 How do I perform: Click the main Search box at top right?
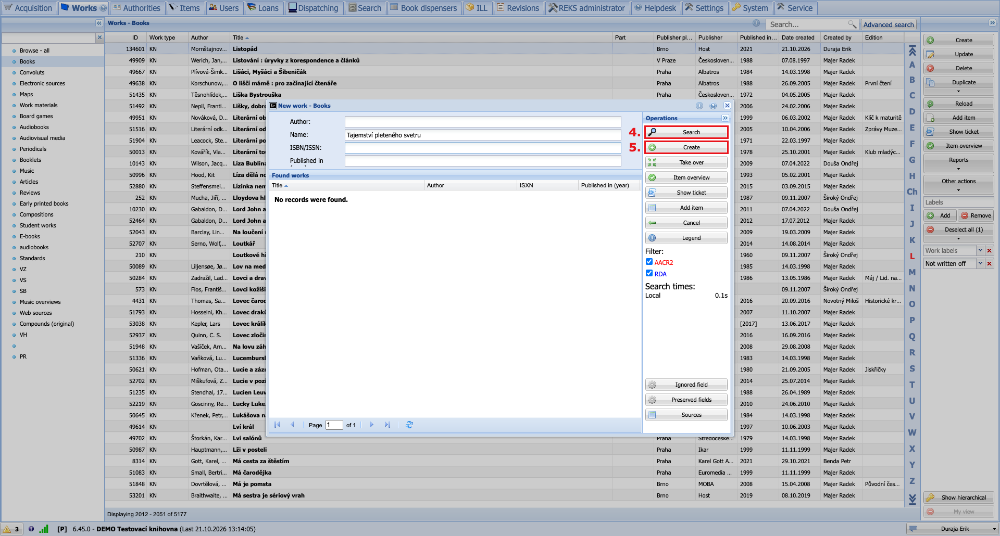point(806,24)
